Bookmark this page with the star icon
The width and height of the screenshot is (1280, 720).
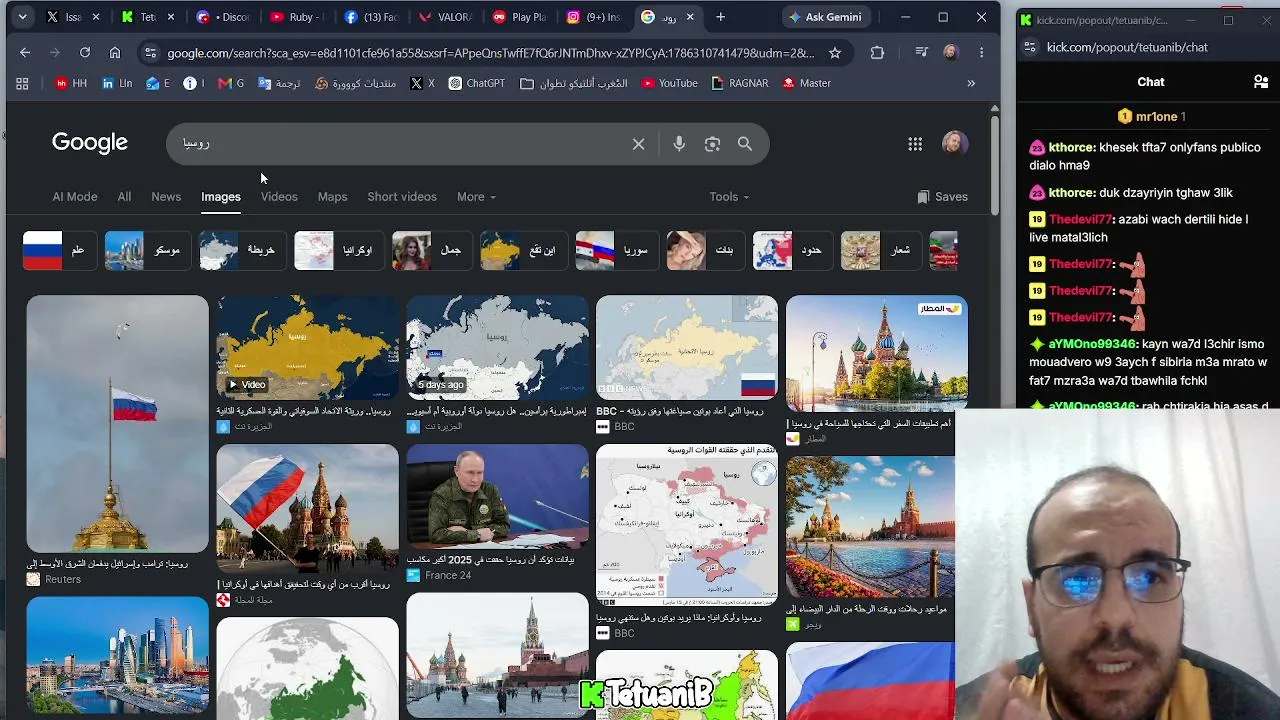835,53
